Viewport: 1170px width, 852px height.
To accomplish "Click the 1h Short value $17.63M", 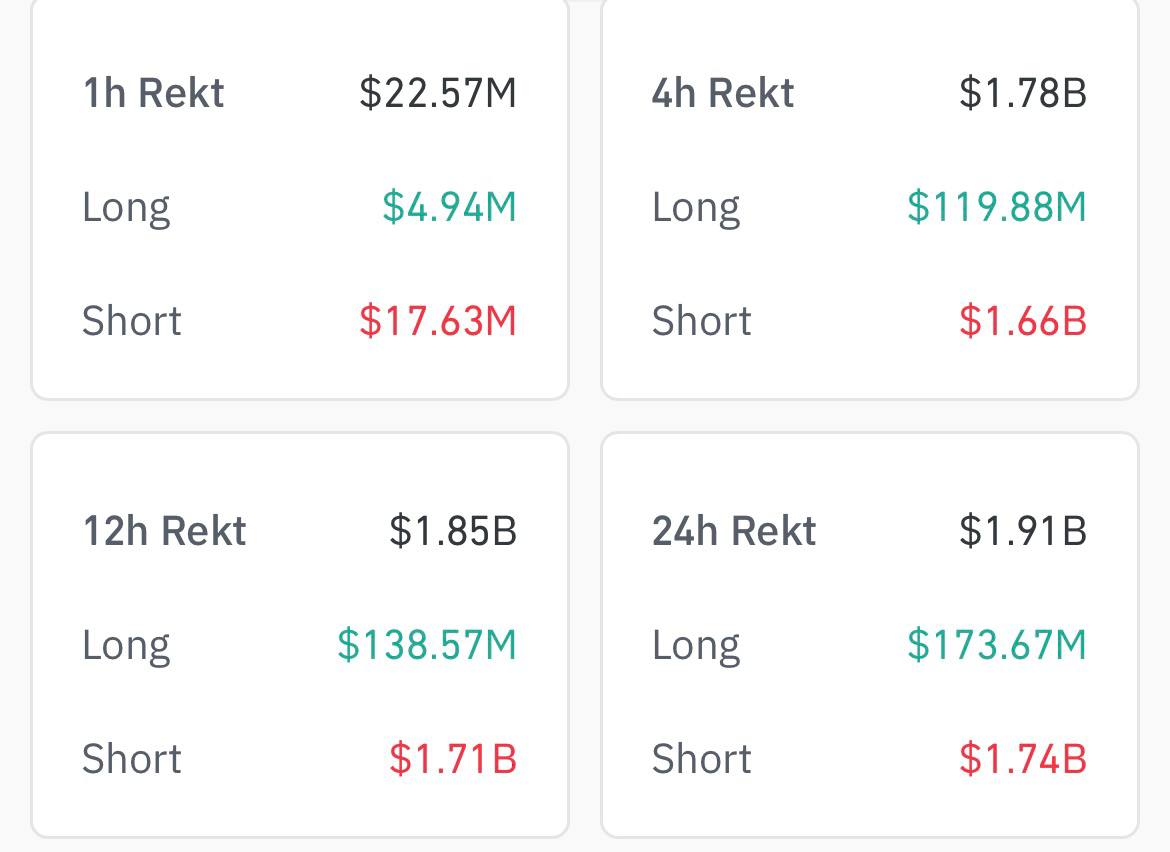I will [438, 321].
